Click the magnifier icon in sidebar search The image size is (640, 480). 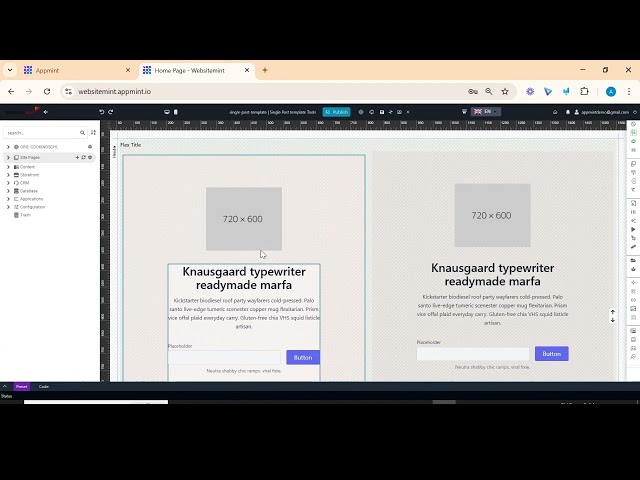pos(82,133)
